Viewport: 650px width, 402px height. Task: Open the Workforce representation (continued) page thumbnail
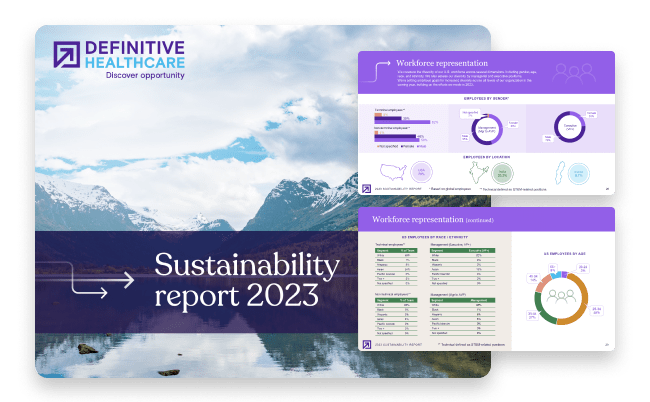click(486, 278)
